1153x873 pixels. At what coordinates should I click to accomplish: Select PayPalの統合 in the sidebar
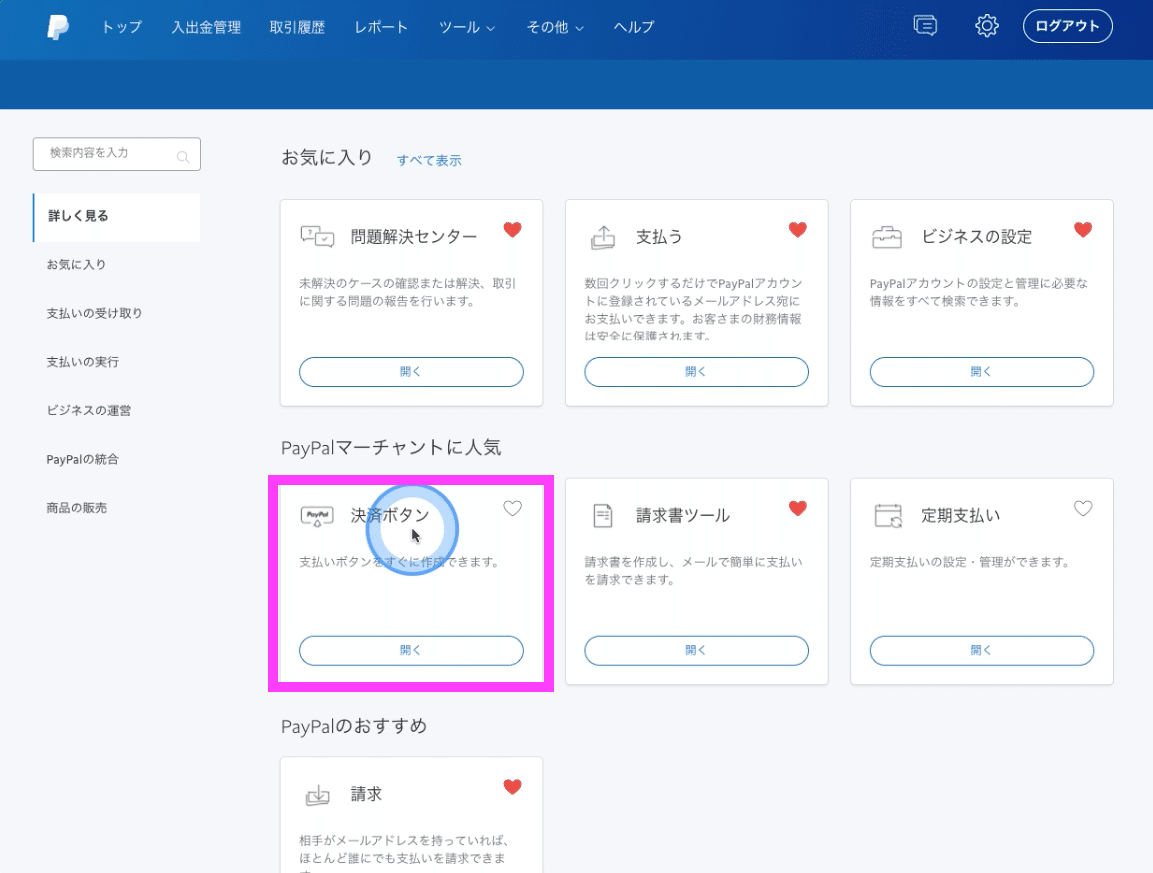[x=82, y=460]
